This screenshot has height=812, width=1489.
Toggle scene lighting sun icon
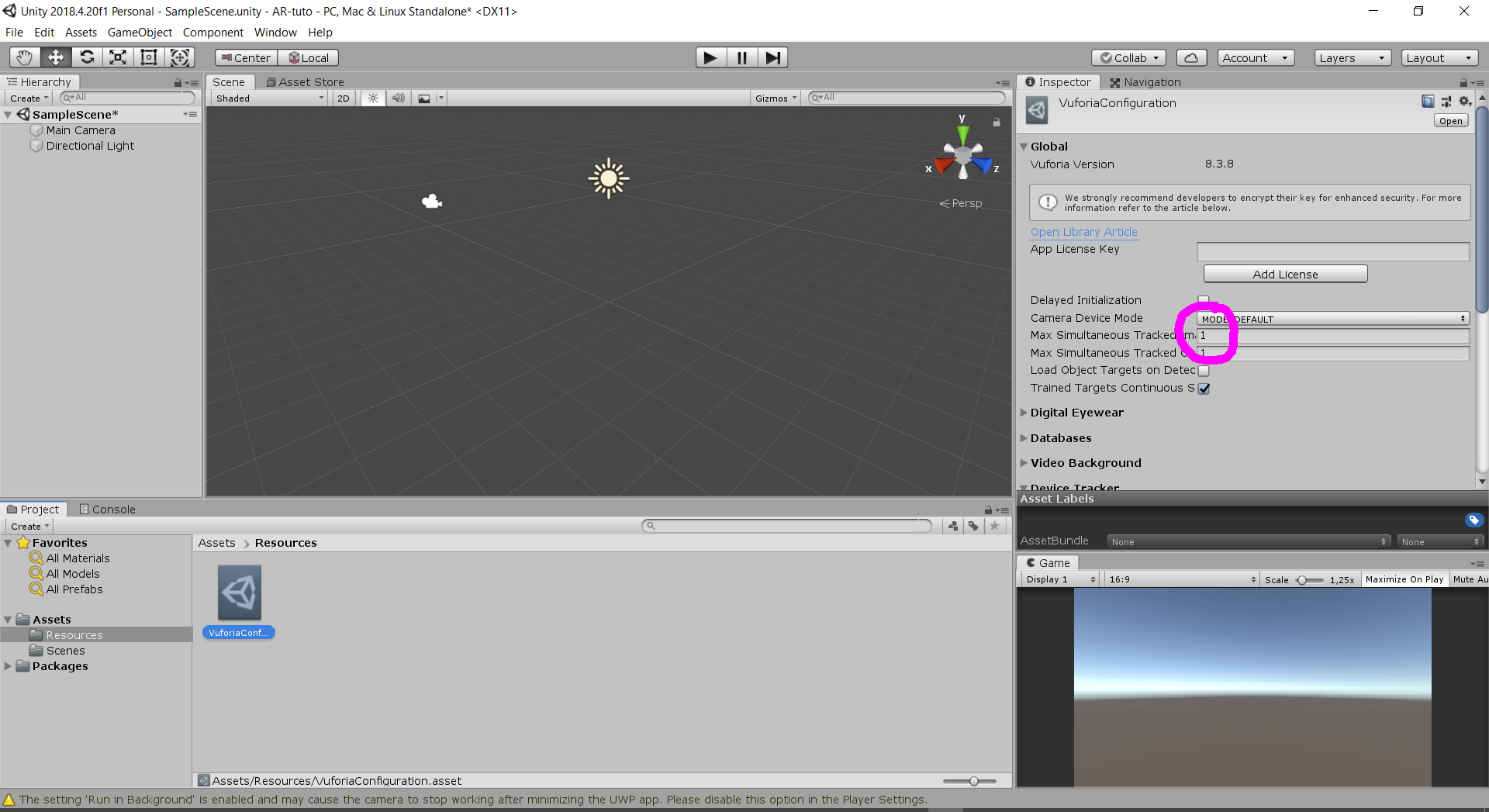tap(373, 98)
